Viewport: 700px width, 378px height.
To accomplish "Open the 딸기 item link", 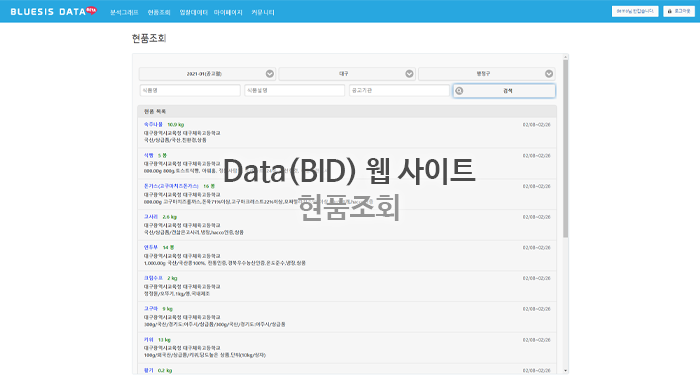I will coord(148,370).
